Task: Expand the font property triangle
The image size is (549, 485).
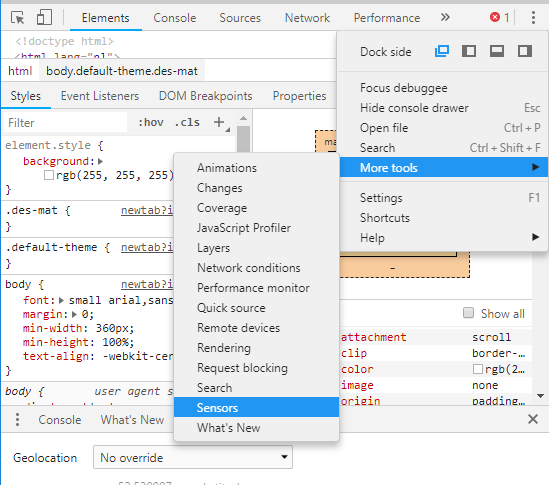Action: pos(61,300)
